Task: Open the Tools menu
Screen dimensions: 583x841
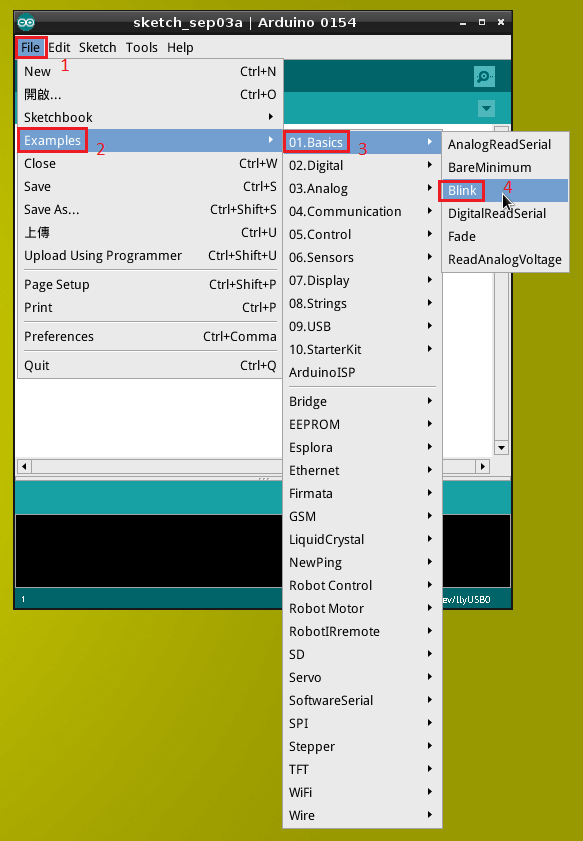Action: [142, 48]
